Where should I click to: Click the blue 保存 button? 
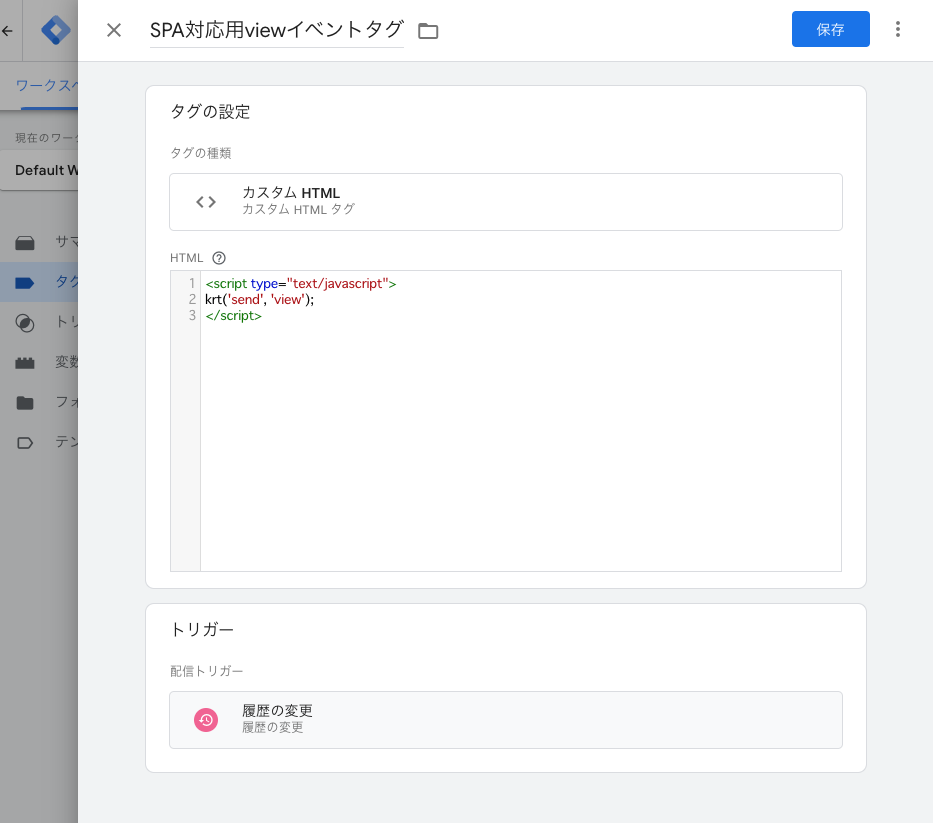point(830,29)
